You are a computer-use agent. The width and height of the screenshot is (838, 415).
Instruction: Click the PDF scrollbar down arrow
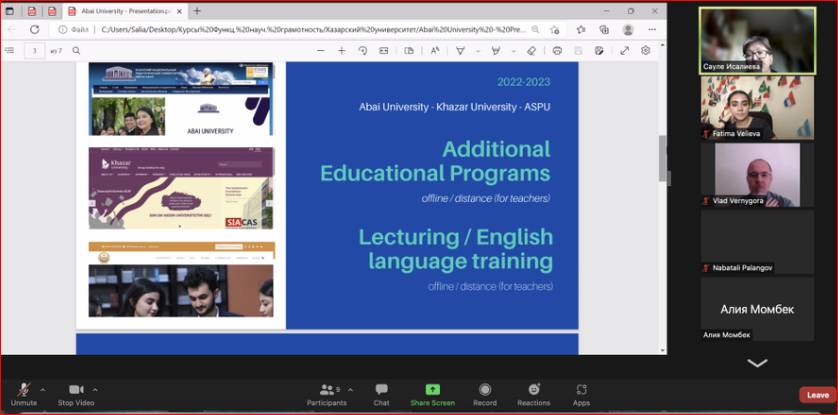coord(663,350)
